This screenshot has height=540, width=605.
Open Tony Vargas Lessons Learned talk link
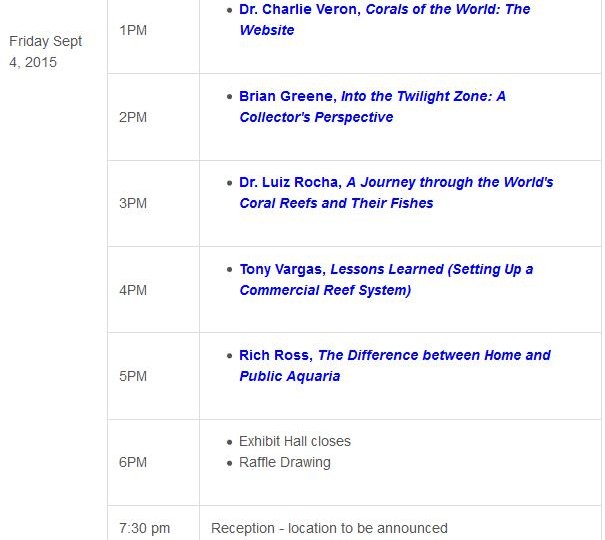tap(386, 279)
